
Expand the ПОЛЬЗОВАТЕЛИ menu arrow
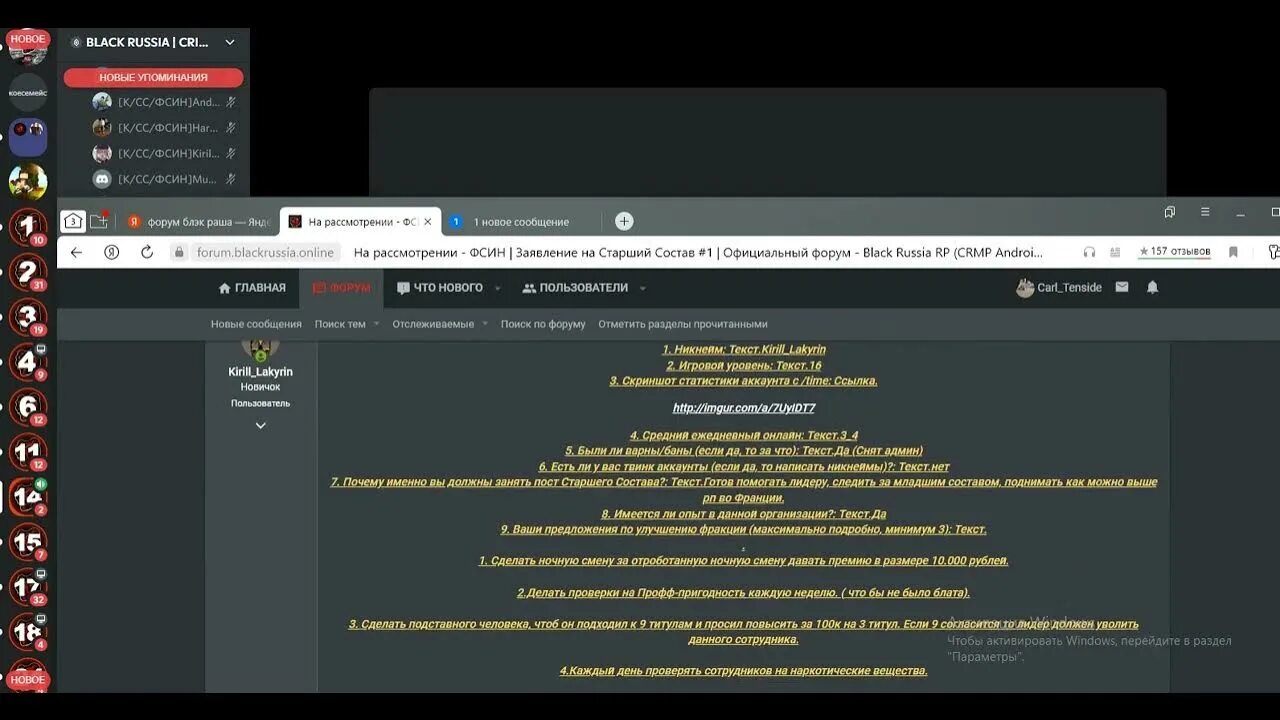pyautogui.click(x=643, y=288)
